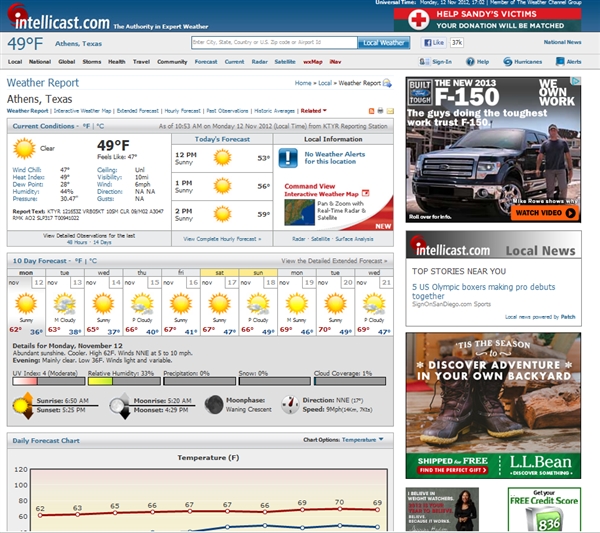Switch 10 Day Forecast to °F
600x533 pixels.
click(78, 261)
